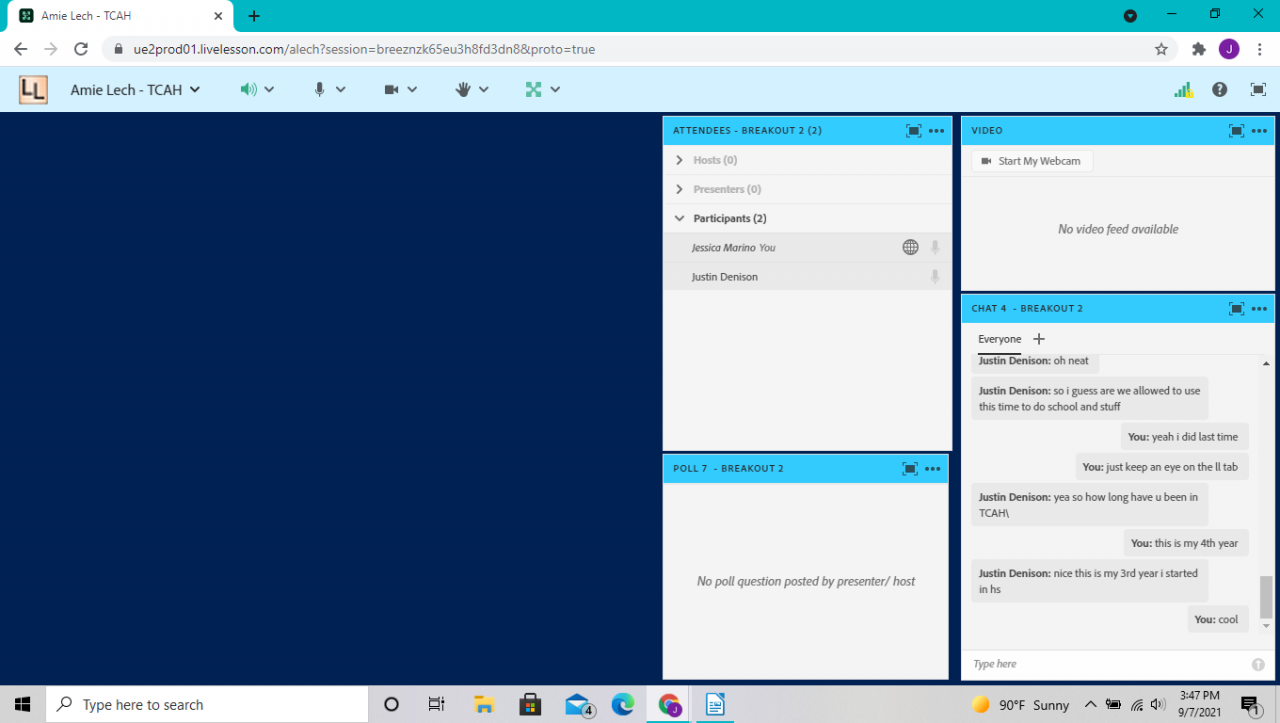The width and height of the screenshot is (1280, 723).
Task: Click the green layout arrows icon
Action: point(534,89)
